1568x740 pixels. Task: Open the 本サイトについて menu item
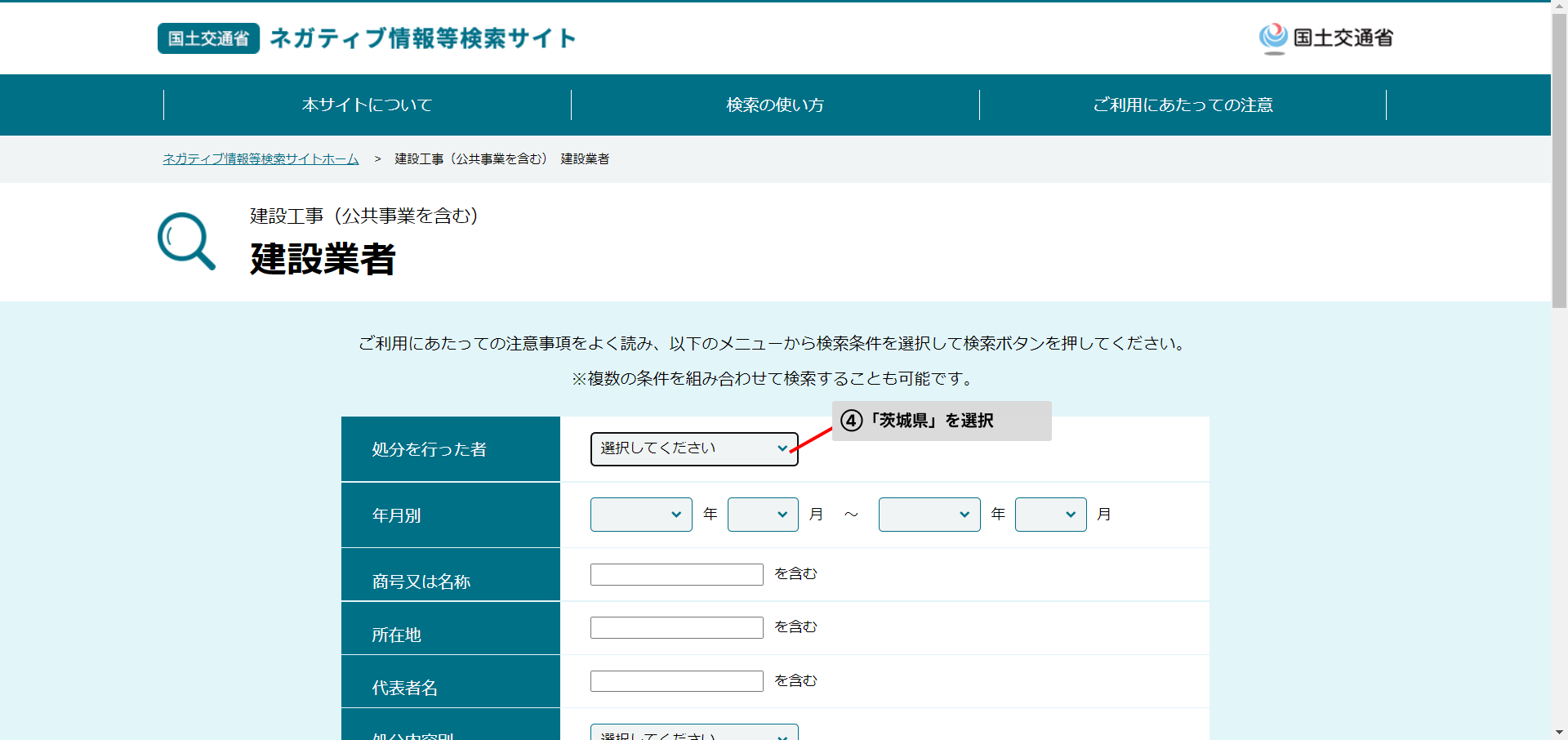click(367, 105)
